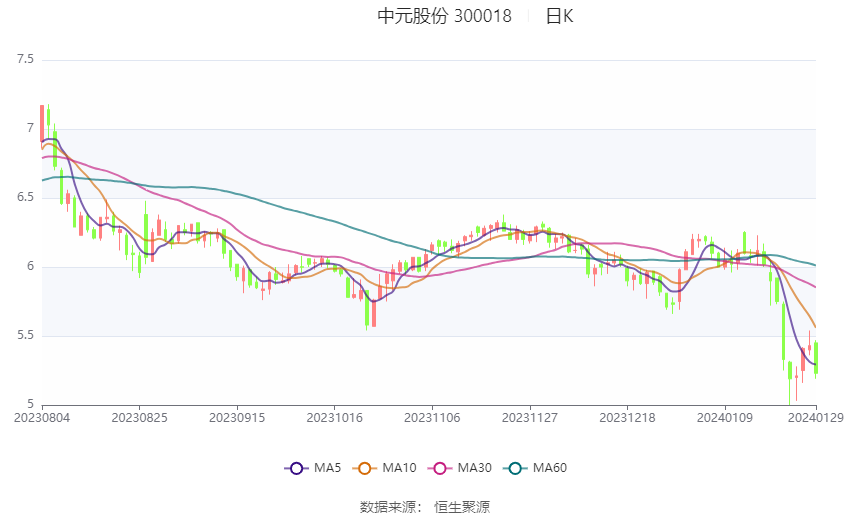Click the 7.5 price axis label
Screen dimensions: 850x517
point(25,59)
